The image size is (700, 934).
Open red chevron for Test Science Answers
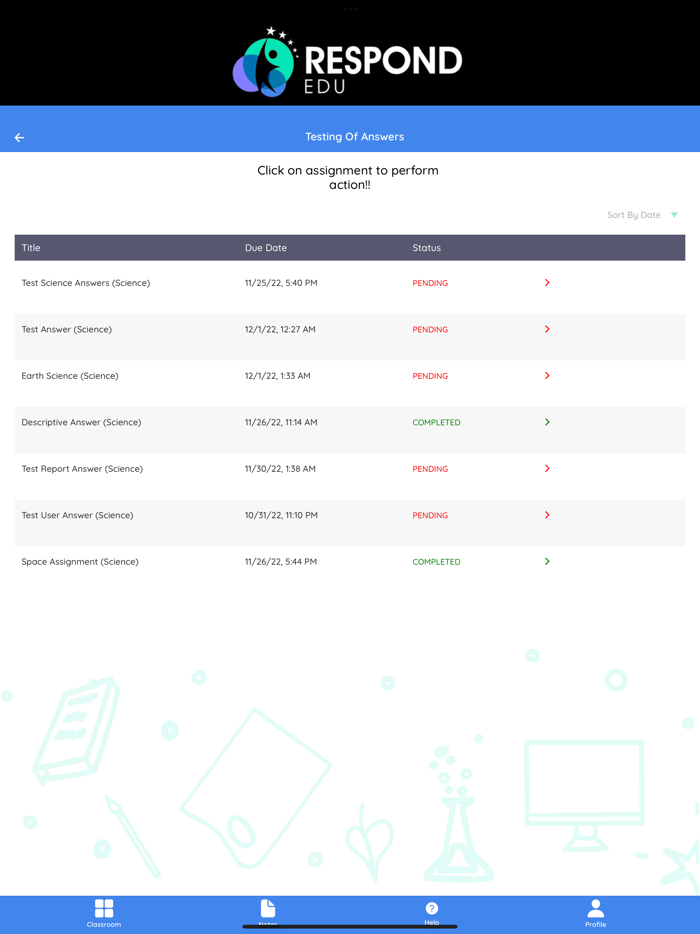pyautogui.click(x=547, y=282)
